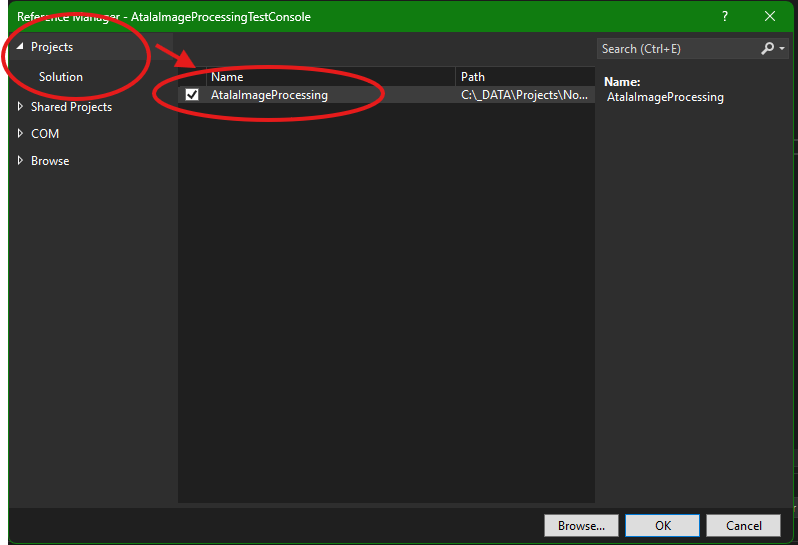Select the Shared Projects category label
This screenshot has width=798, height=545.
71,107
